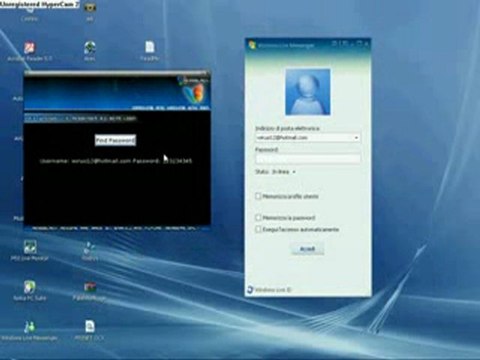This screenshot has height=360, width=480.
Task: Click the Accedi sign-in button
Action: tap(307, 249)
